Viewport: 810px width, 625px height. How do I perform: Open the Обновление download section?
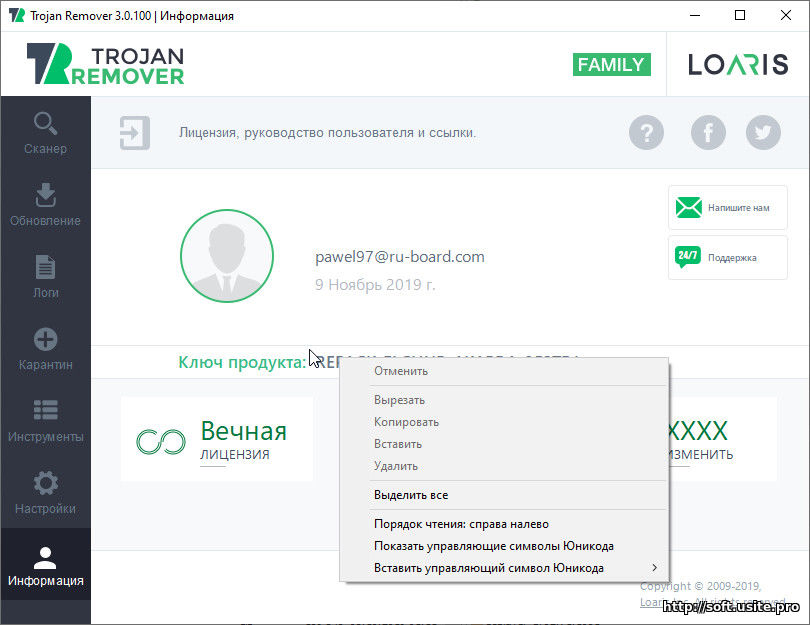(45, 205)
